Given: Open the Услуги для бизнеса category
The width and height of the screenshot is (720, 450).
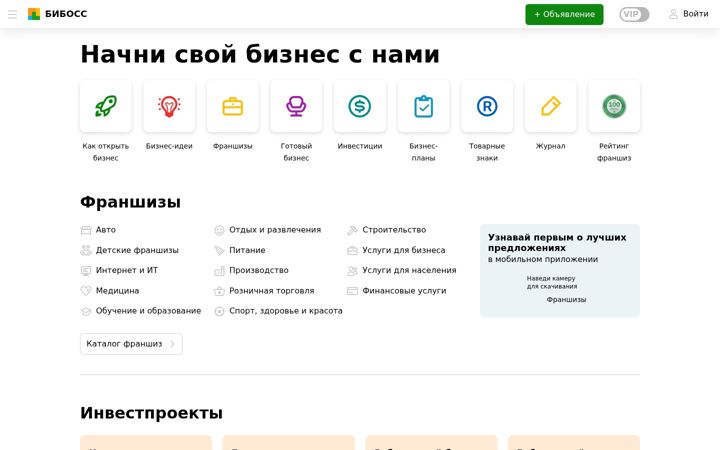Looking at the screenshot, I should [x=404, y=250].
